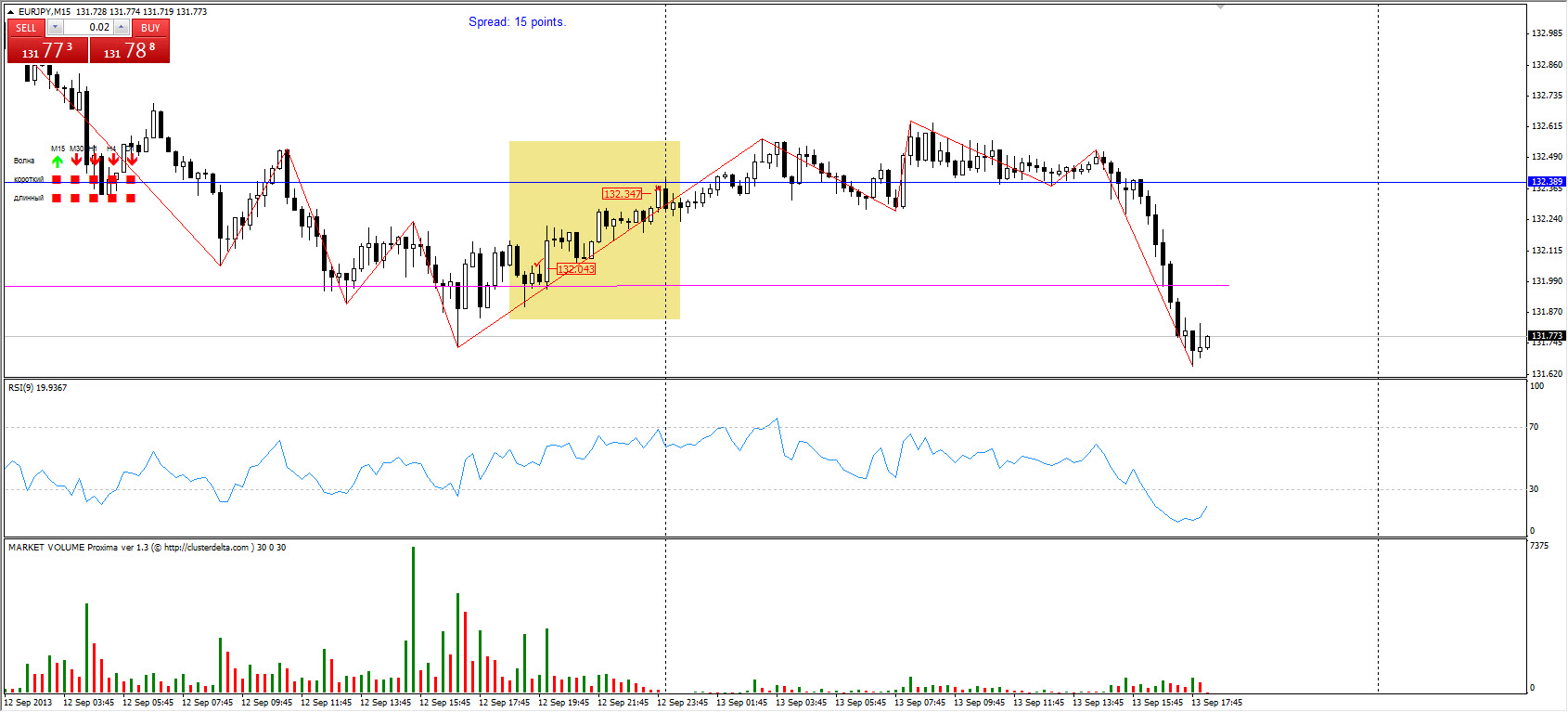Click the 131.77 sell price tile
Screen dimensions: 1568x712
click(x=47, y=50)
